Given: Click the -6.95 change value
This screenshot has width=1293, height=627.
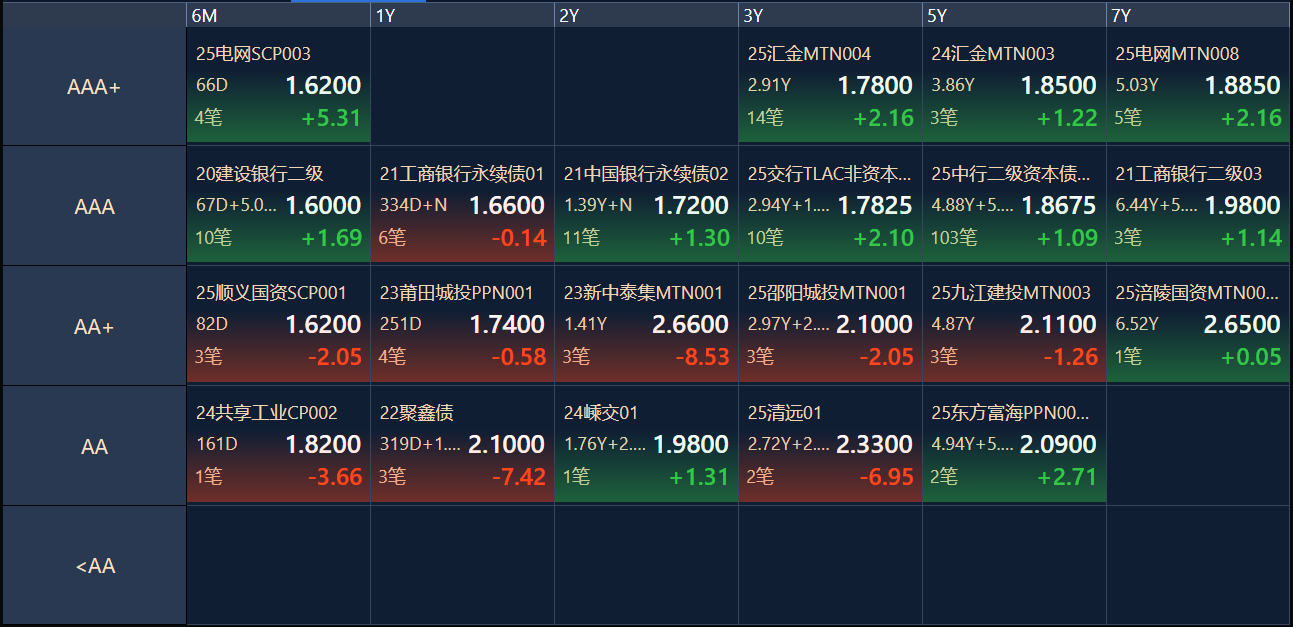Looking at the screenshot, I should pos(887,477).
